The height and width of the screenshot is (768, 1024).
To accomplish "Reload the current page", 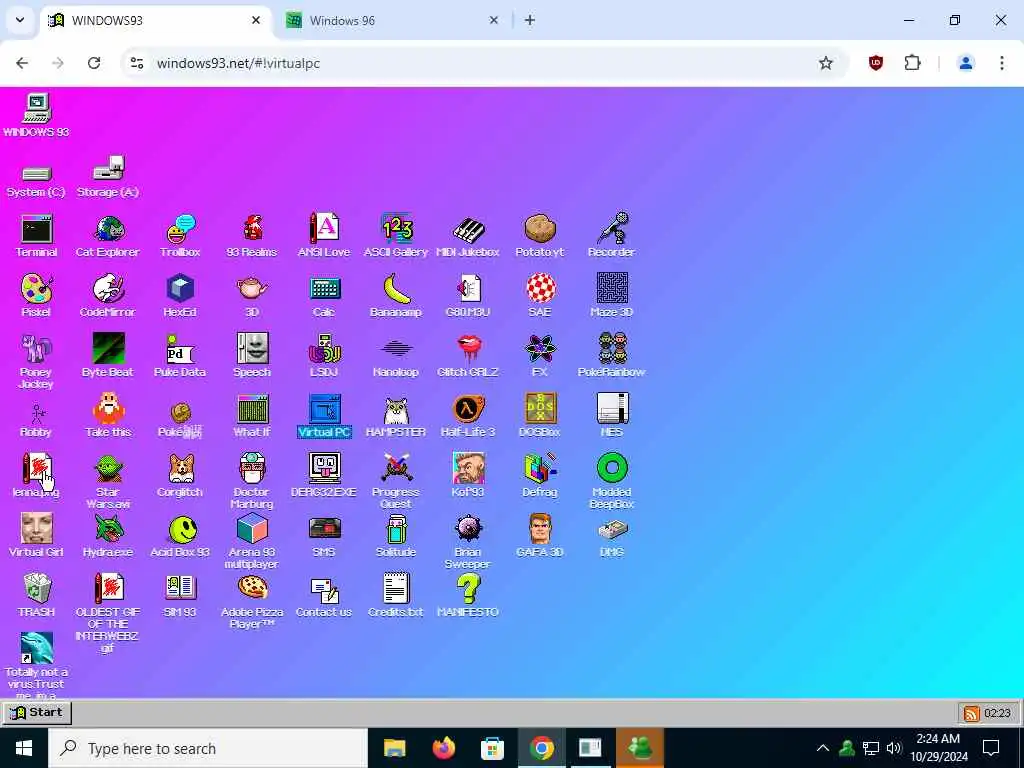I will 94,63.
